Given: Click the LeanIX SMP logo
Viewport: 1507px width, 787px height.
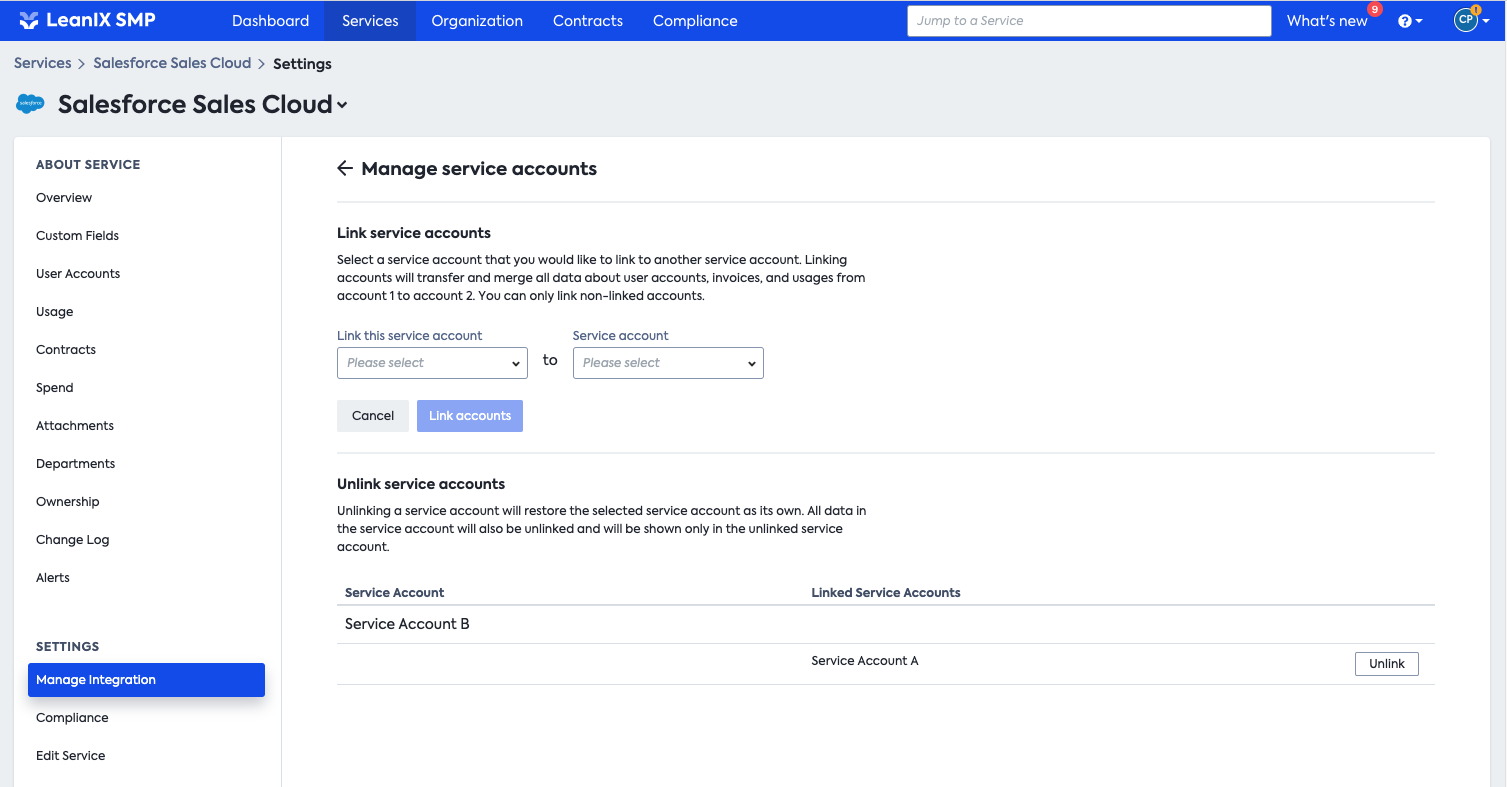Looking at the screenshot, I should pos(87,20).
